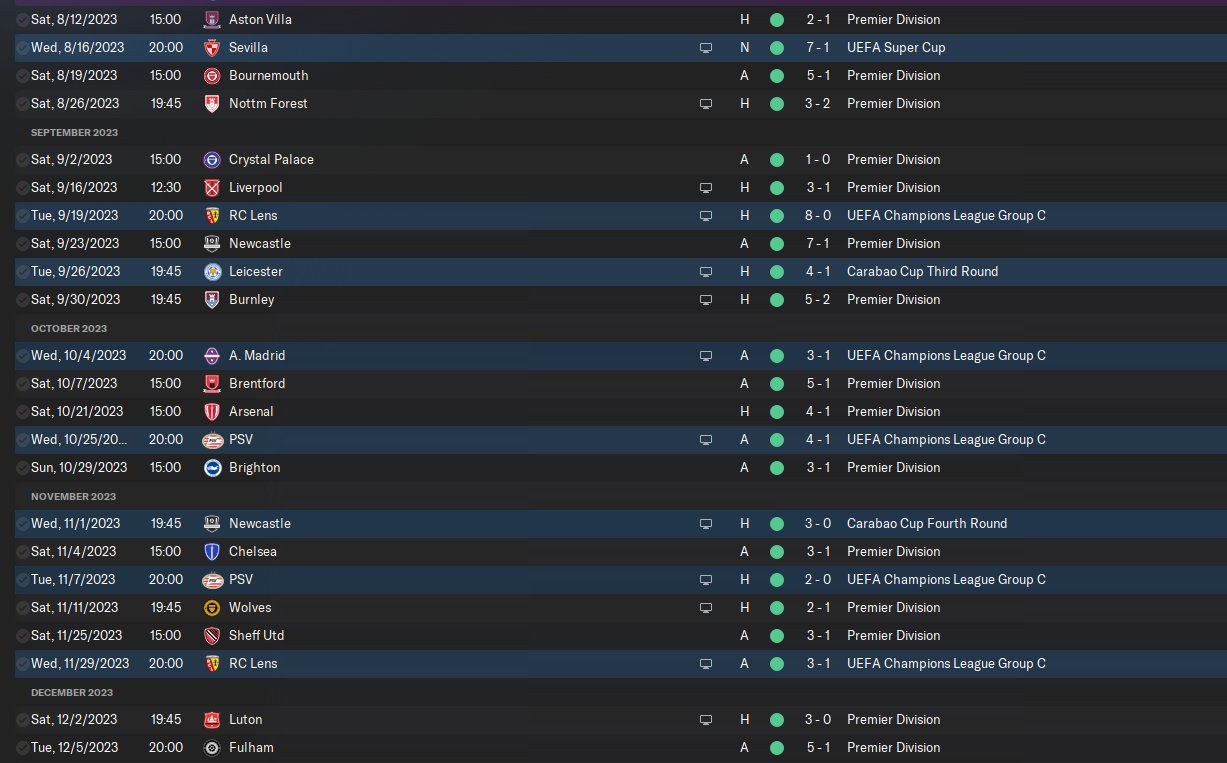Screen dimensions: 1227x763
Task: Click the Leicester club badge icon
Action: [211, 271]
